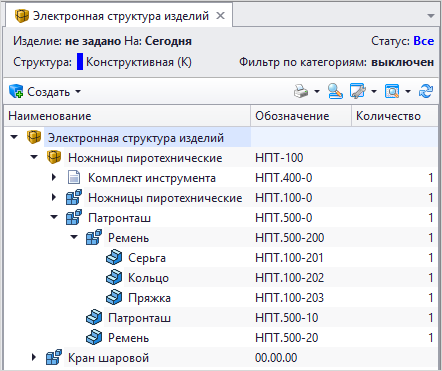The image size is (442, 371).
Task: Click the выключен category filter link
Action: 403,62
